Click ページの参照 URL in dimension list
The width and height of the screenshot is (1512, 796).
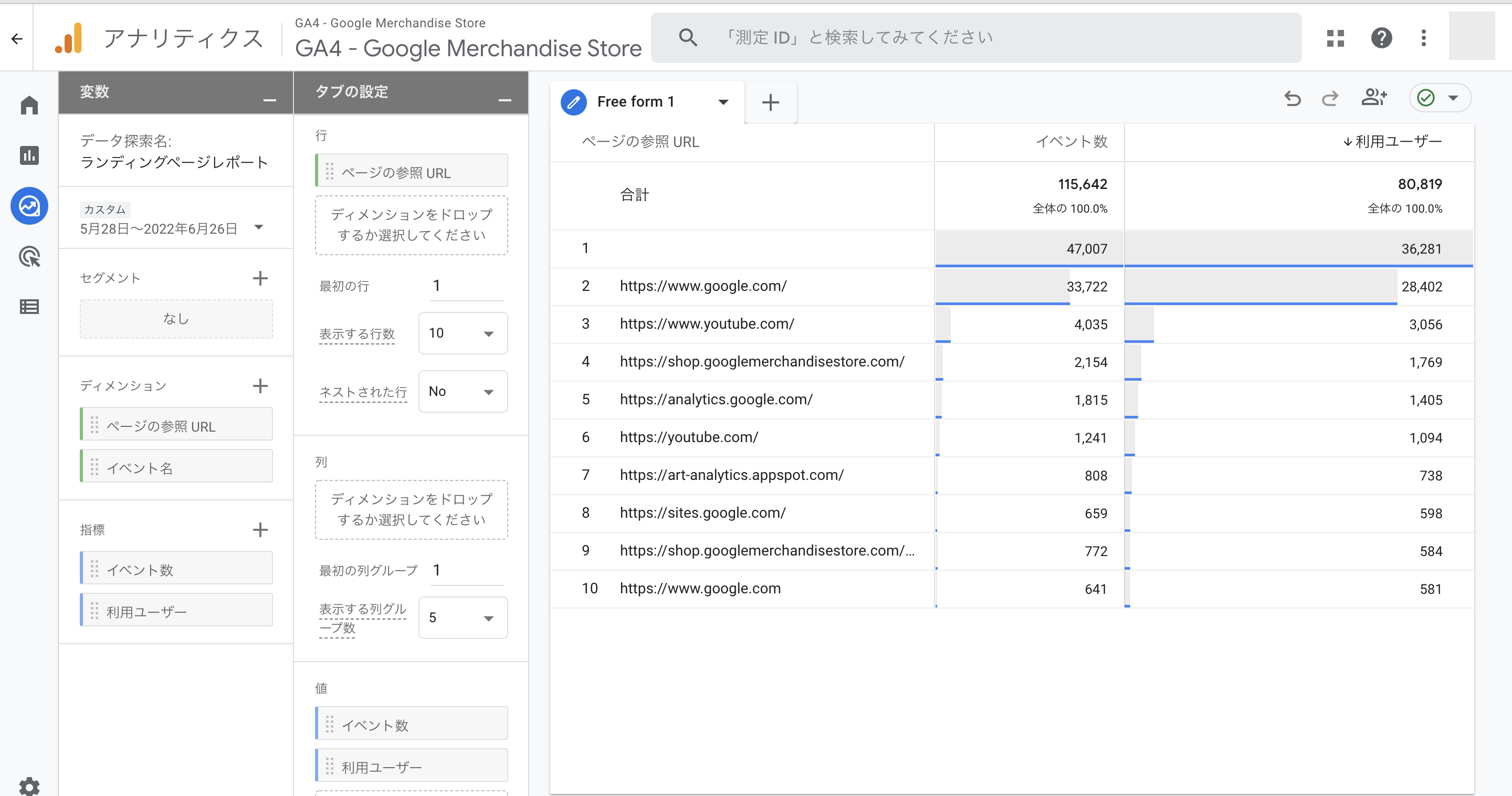[176, 425]
